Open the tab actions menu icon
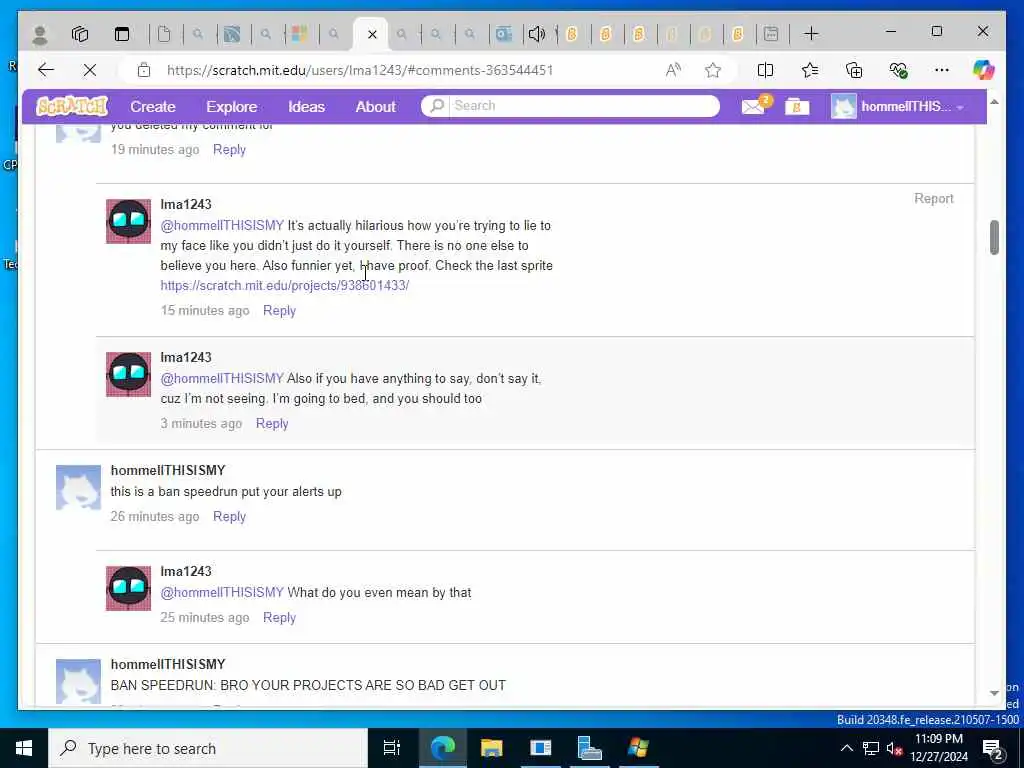Screen dimensions: 1024x768 pos(122,34)
